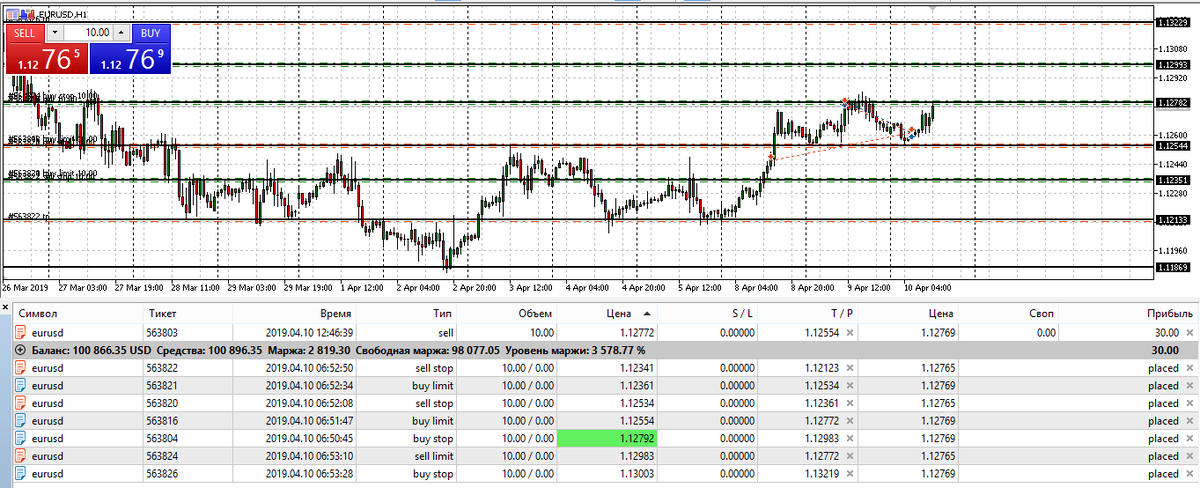This screenshot has width=1200, height=488.
Task: Click the order icon for ticket 563826
Action: (x=21, y=474)
